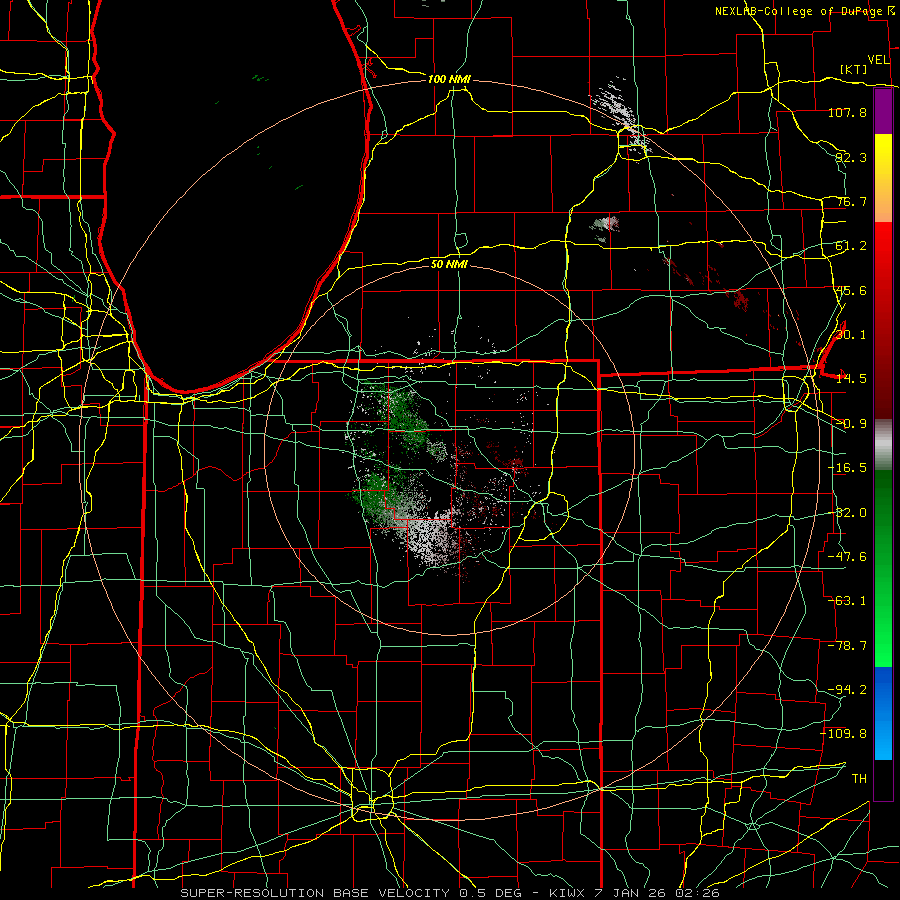Click the 30.1 velocity scale value
Screen dimensions: 900x900
[851, 335]
